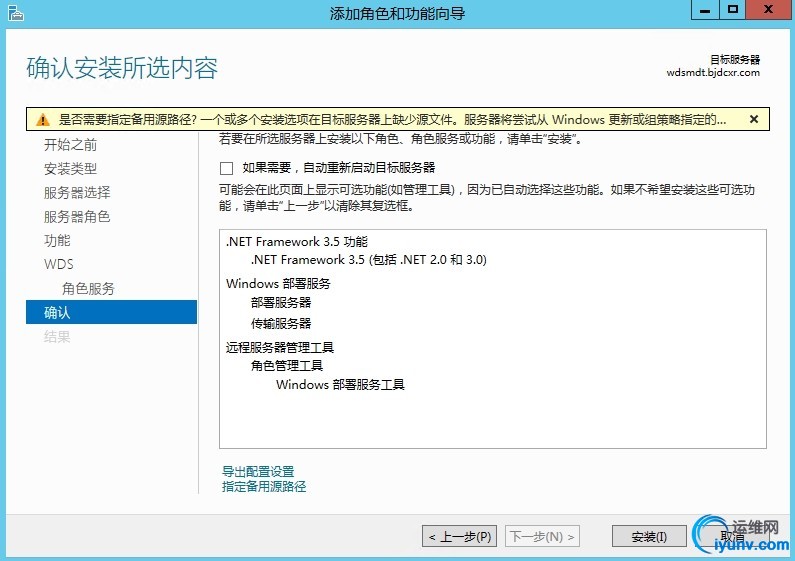Screen dimensions: 795x561
Task: Click the 上一步(P) button
Action: point(459,536)
